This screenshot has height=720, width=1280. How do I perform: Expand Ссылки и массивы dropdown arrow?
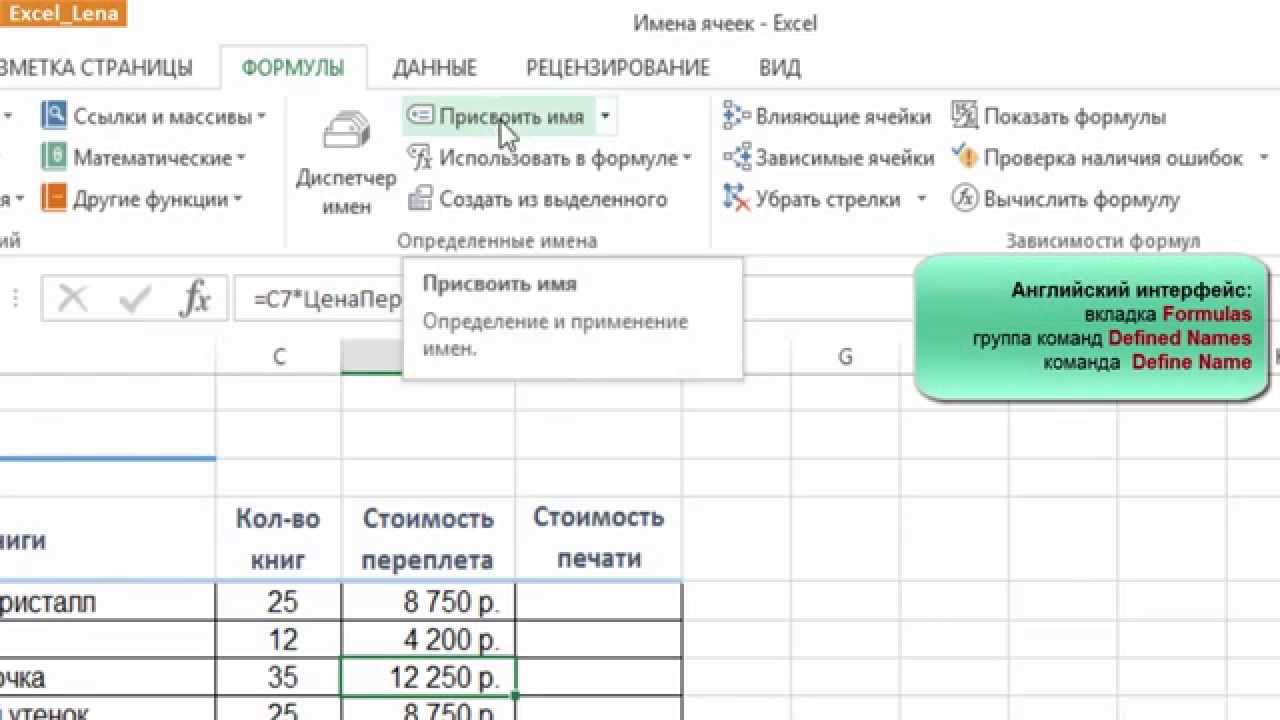coord(261,116)
